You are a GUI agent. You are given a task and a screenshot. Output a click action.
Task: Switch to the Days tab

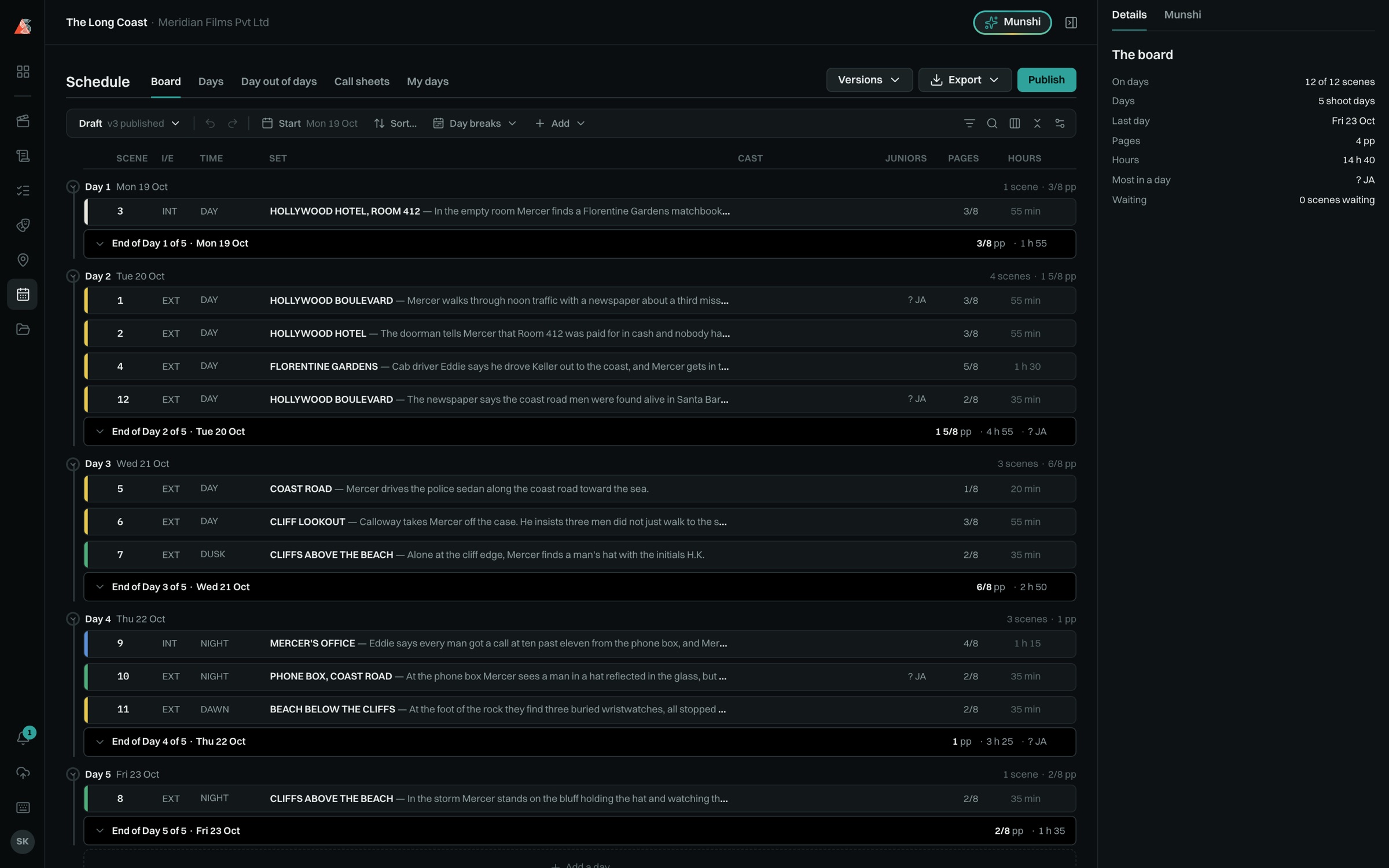click(211, 82)
